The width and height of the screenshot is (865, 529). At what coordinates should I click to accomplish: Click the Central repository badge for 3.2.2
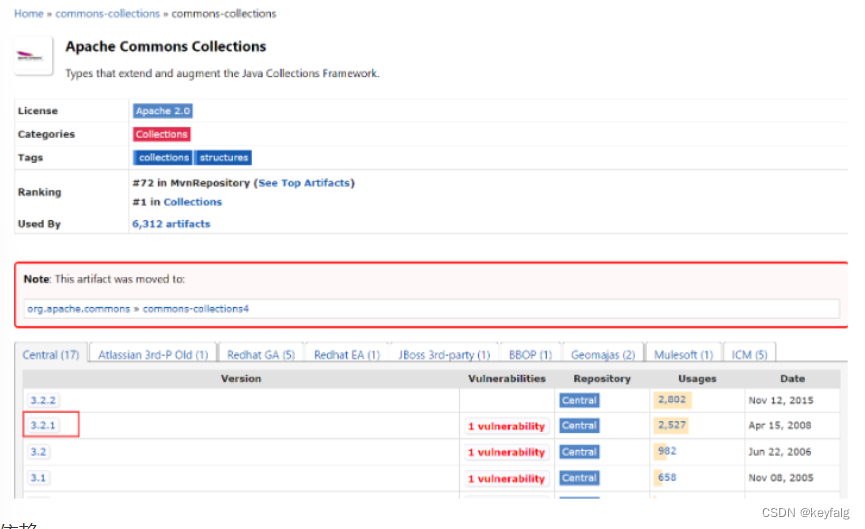tap(579, 400)
